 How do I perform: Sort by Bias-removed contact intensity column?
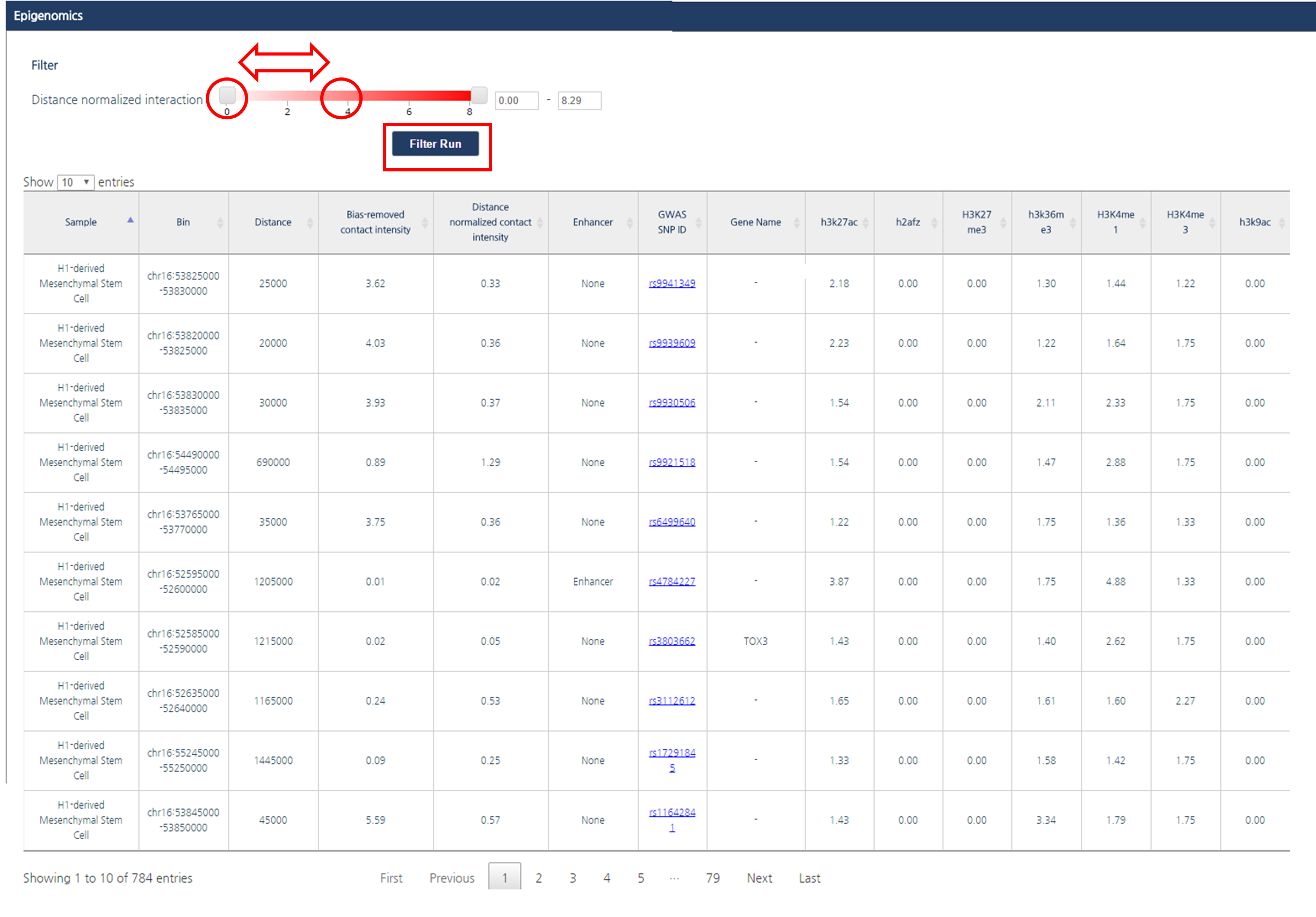376,222
